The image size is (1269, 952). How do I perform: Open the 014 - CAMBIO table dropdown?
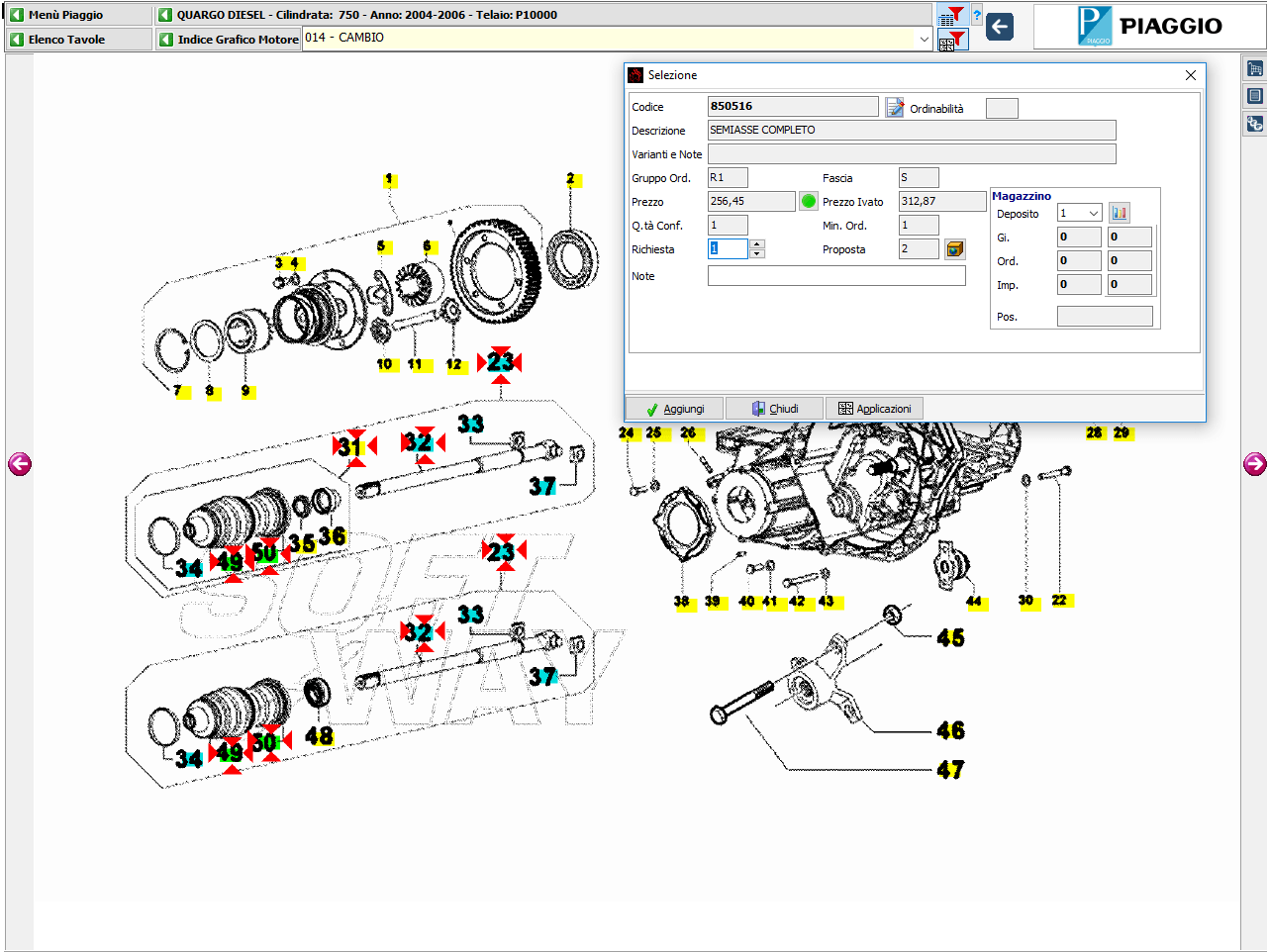[x=925, y=40]
